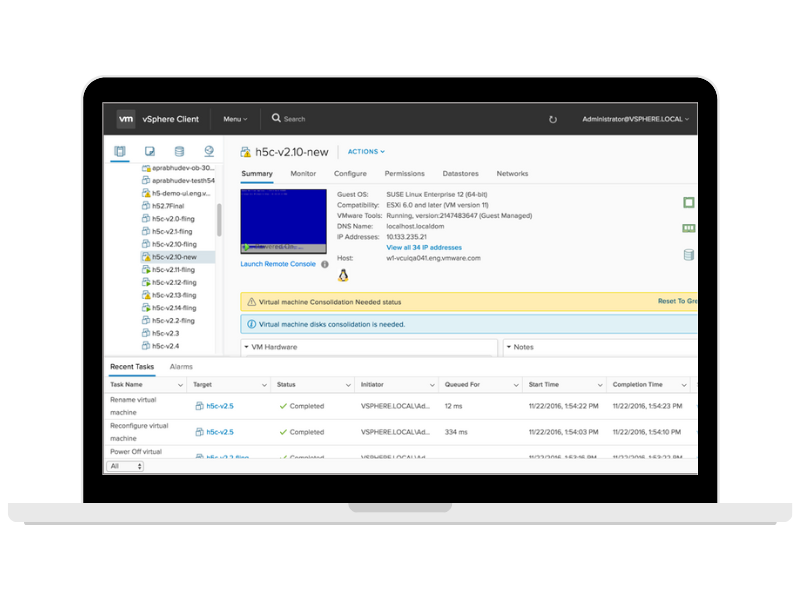Click the memory usage icon on the right
800x600 pixels.
(x=688, y=228)
